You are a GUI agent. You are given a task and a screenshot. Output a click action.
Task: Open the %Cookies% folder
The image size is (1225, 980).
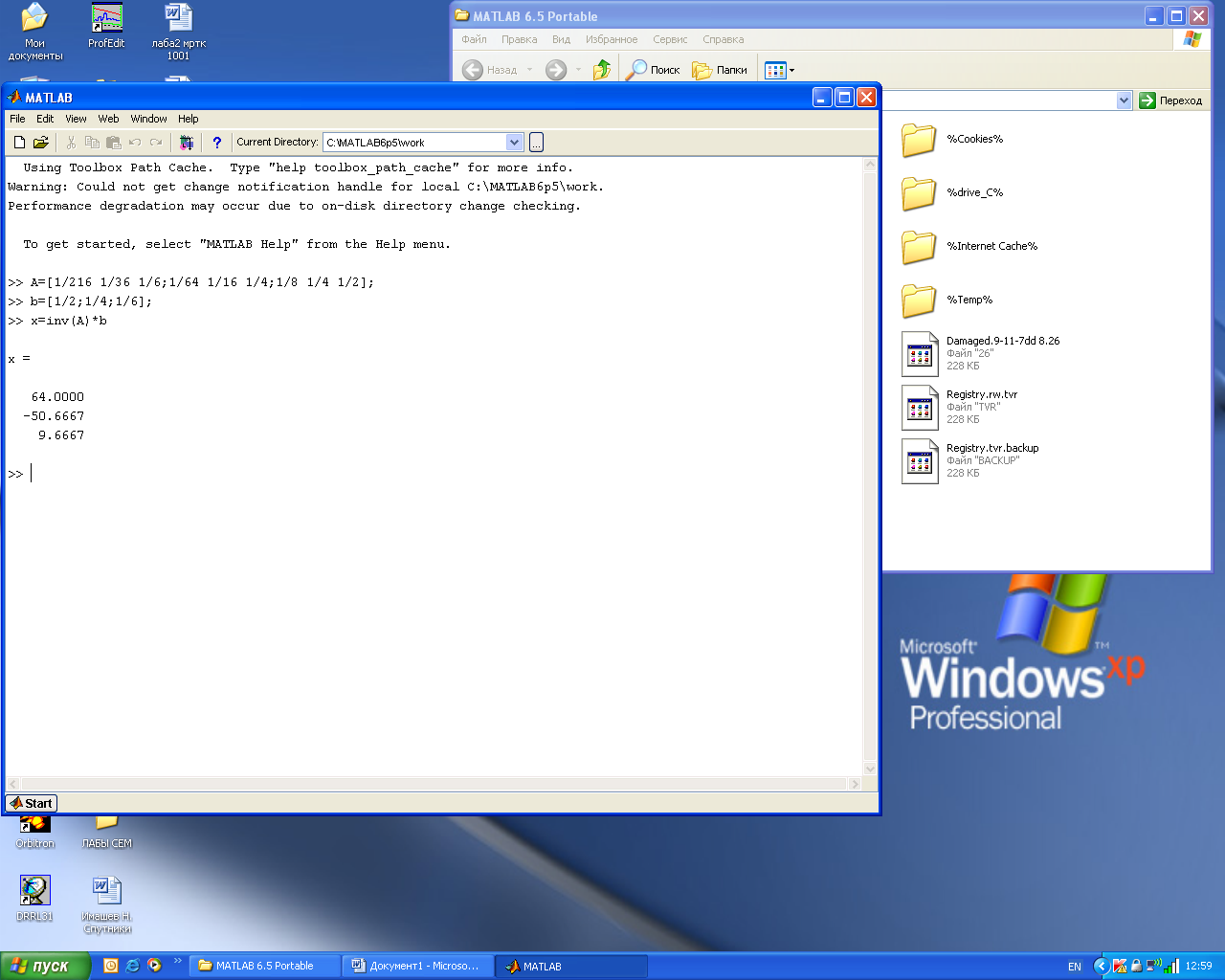[x=919, y=140]
